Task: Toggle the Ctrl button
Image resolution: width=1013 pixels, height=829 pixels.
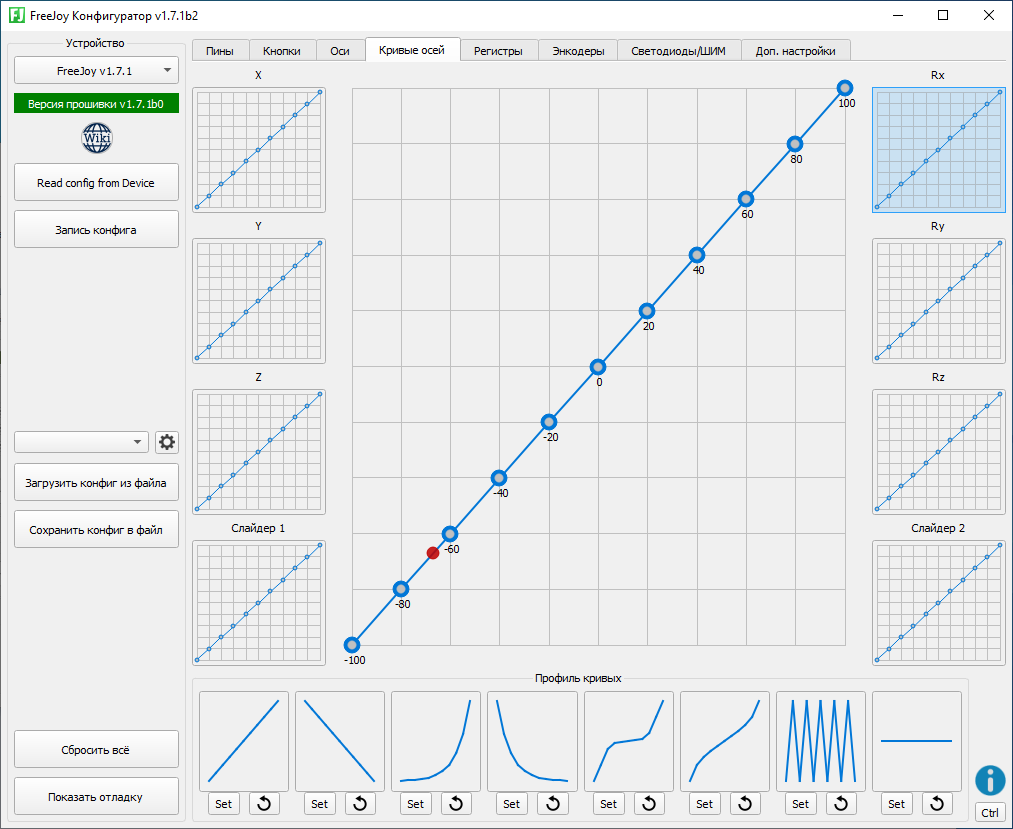Action: [x=989, y=813]
